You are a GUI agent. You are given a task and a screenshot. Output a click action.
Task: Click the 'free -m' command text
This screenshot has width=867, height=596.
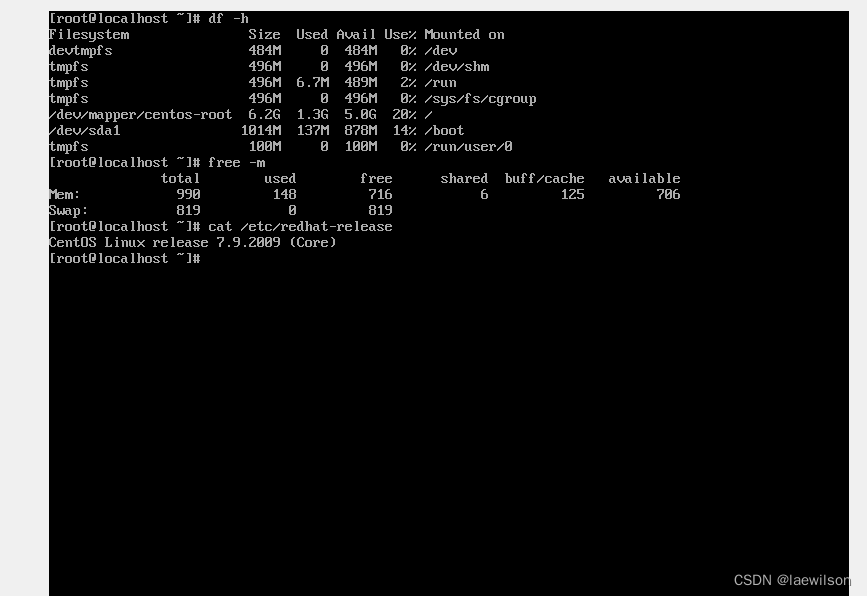click(237, 163)
